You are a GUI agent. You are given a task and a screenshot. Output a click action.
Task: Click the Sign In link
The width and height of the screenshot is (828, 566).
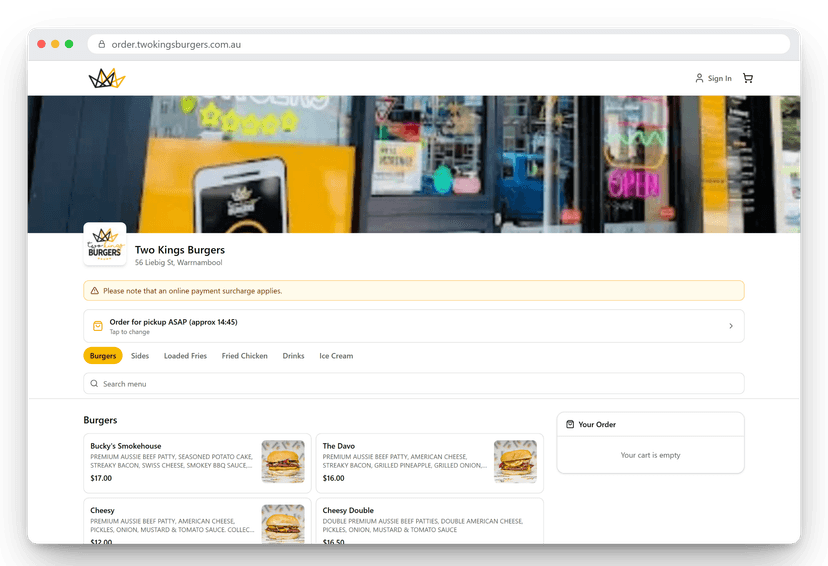point(719,78)
